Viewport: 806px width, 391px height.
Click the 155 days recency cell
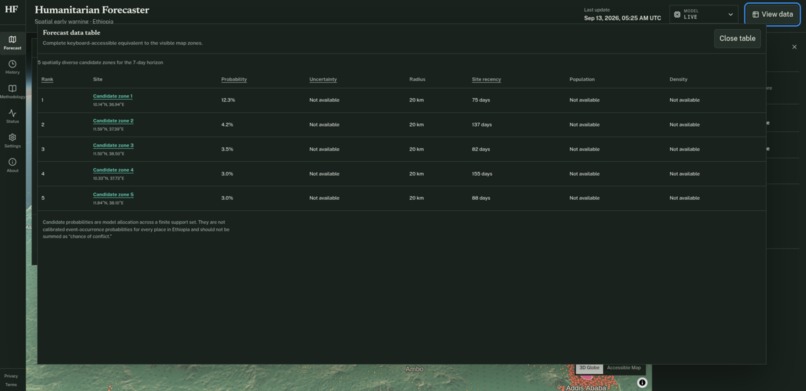point(482,174)
